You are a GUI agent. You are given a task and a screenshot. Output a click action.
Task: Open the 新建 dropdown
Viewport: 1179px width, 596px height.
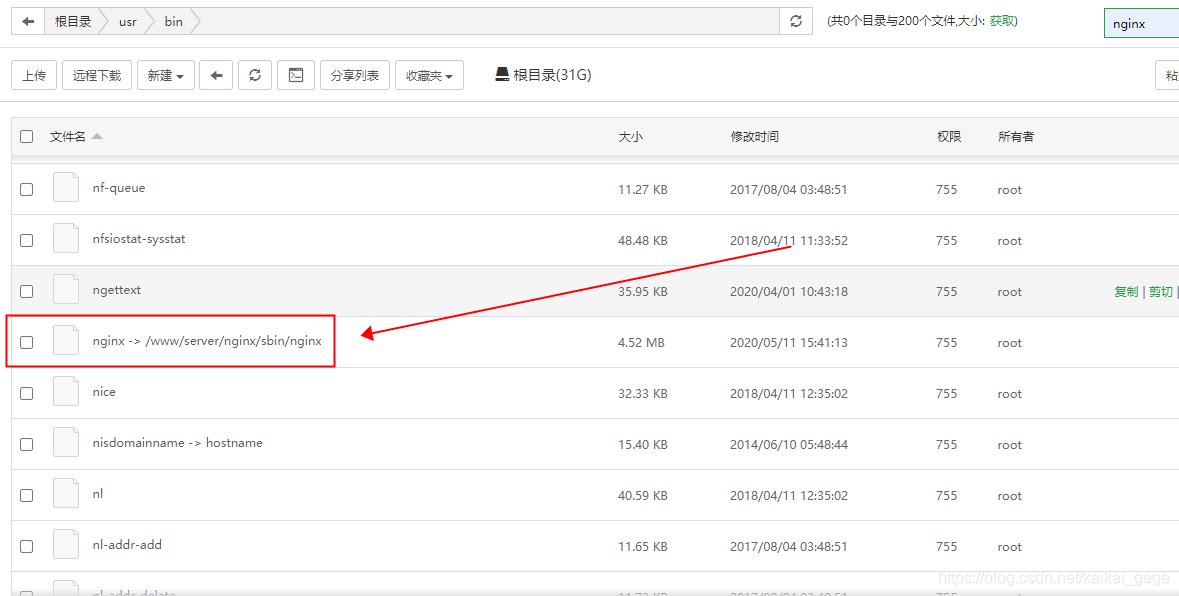point(166,75)
